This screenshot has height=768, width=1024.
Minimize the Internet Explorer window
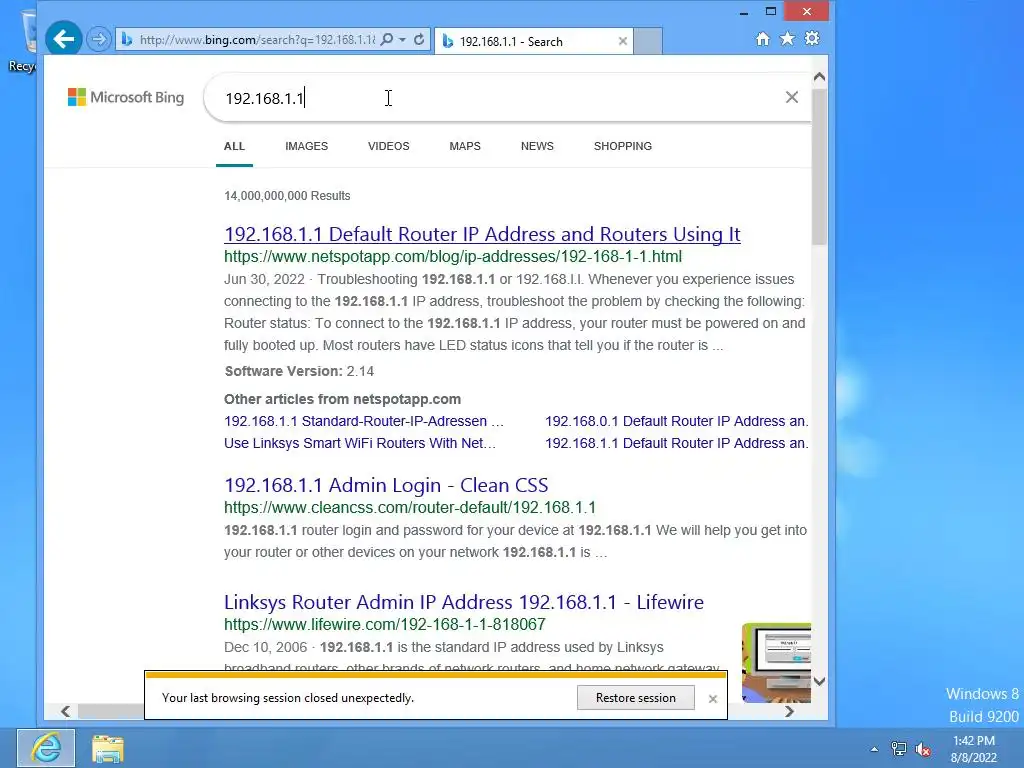click(x=743, y=12)
